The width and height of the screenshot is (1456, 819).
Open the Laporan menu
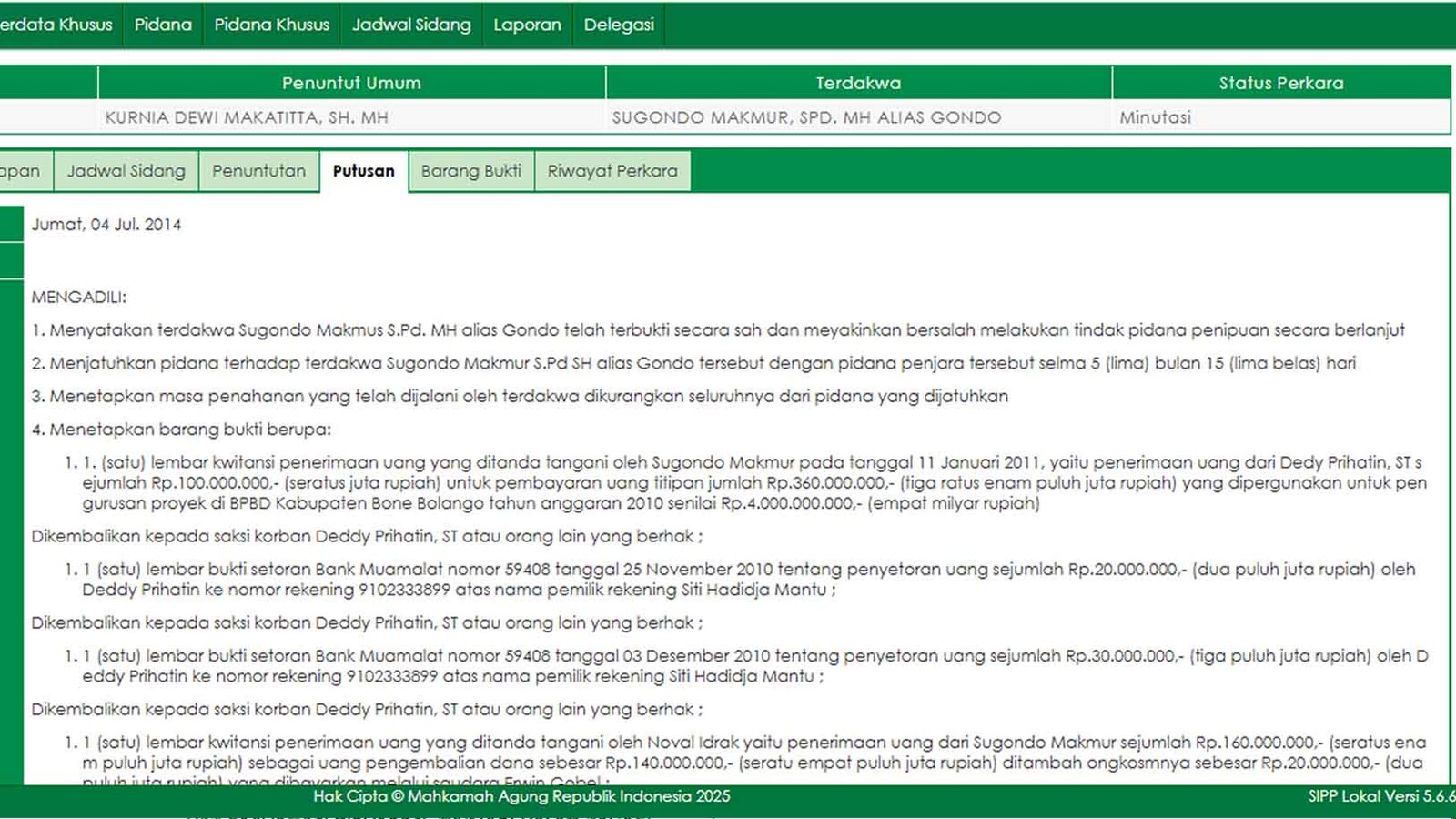[x=527, y=25]
